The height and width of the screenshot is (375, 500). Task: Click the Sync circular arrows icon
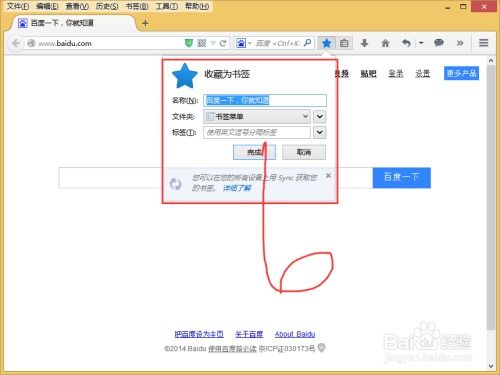(x=175, y=184)
